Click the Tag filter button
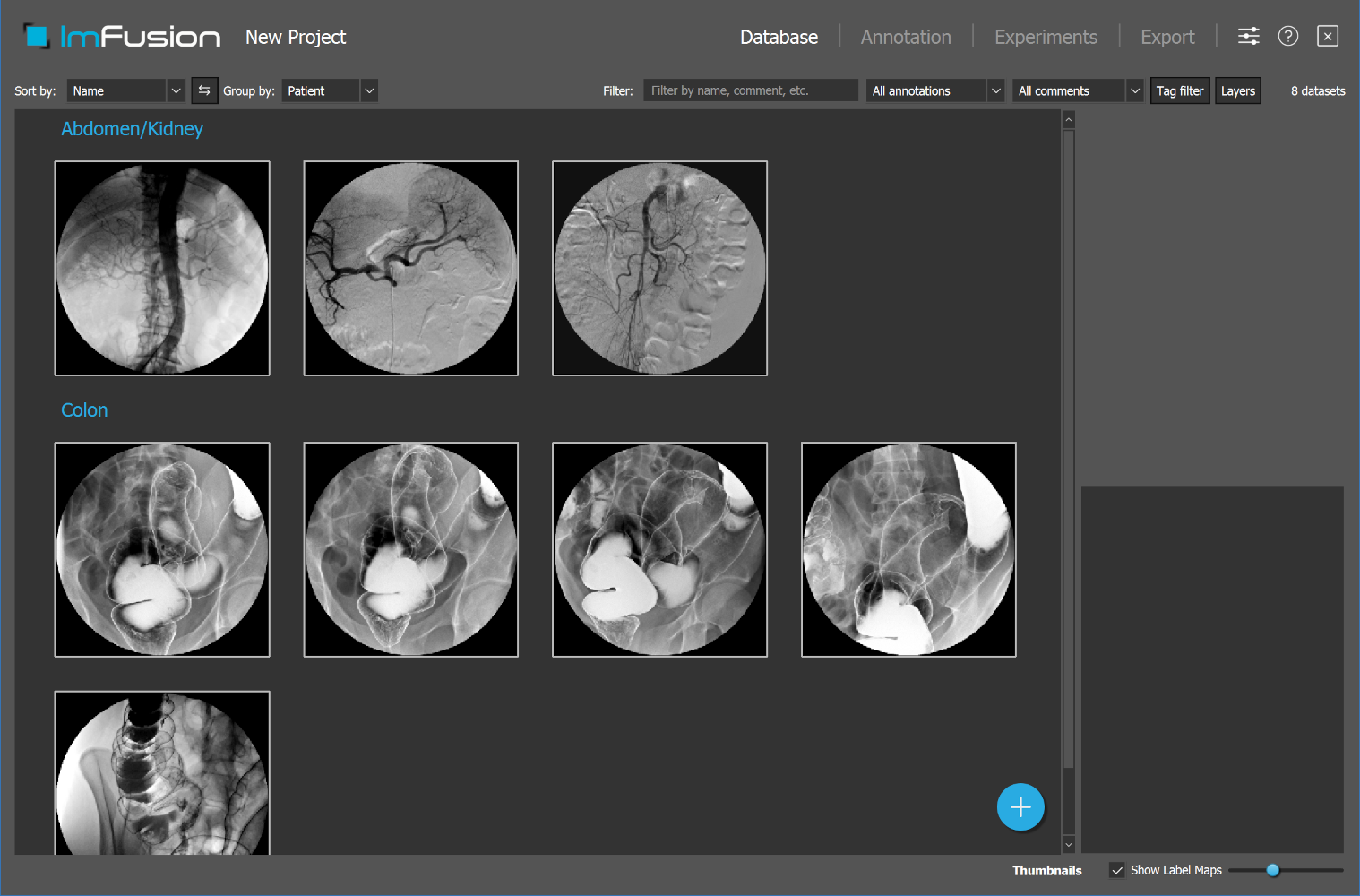Image resolution: width=1360 pixels, height=896 pixels. click(x=1180, y=90)
